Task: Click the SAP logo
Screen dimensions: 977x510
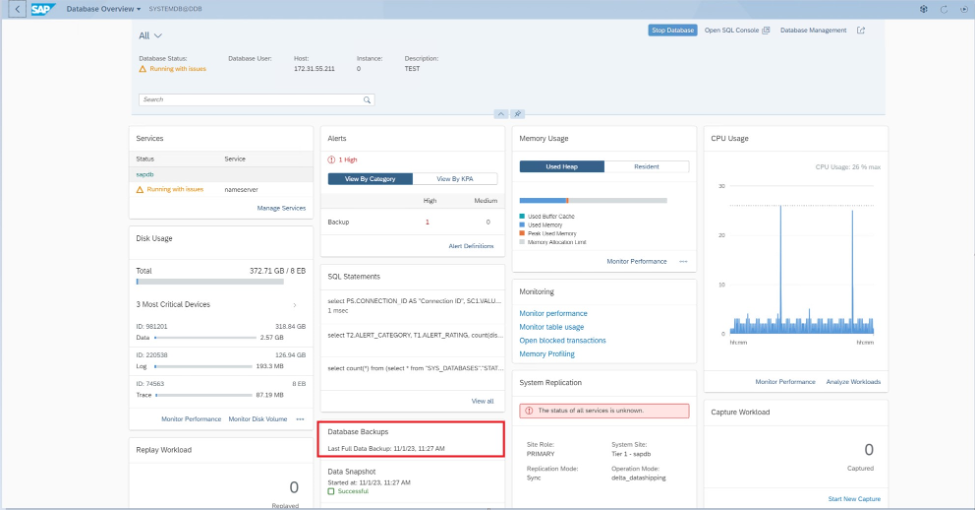Action: pyautogui.click(x=42, y=9)
